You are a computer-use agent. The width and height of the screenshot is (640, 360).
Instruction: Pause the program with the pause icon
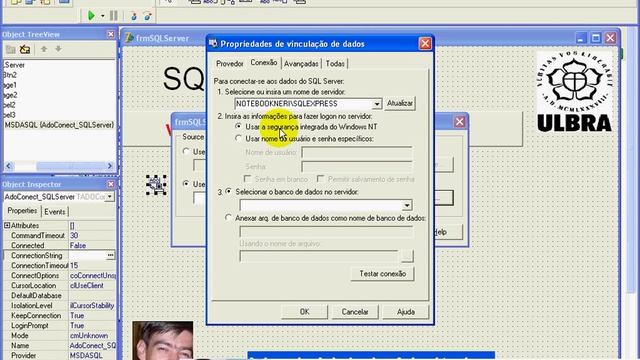point(114,16)
